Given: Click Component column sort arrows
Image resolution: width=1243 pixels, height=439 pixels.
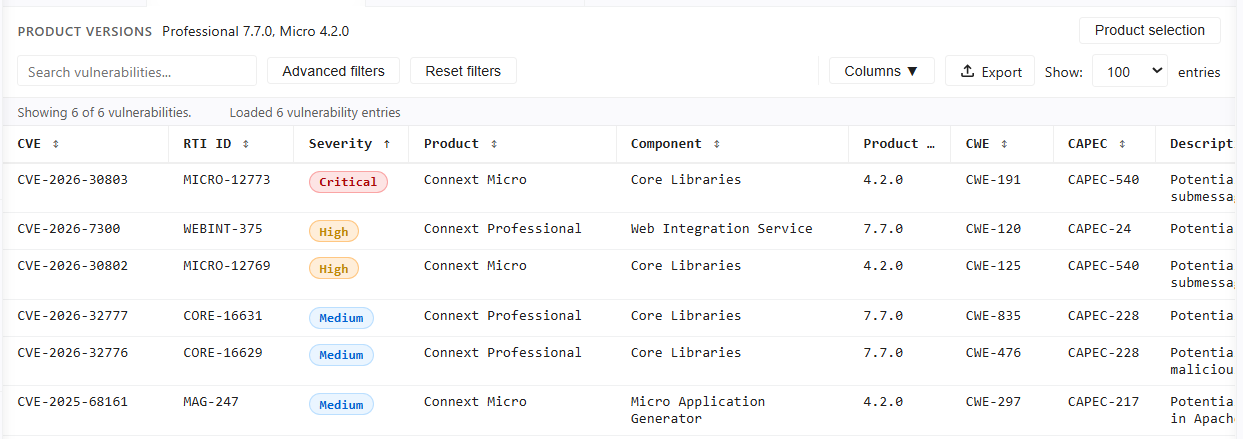Looking at the screenshot, I should [x=716, y=144].
